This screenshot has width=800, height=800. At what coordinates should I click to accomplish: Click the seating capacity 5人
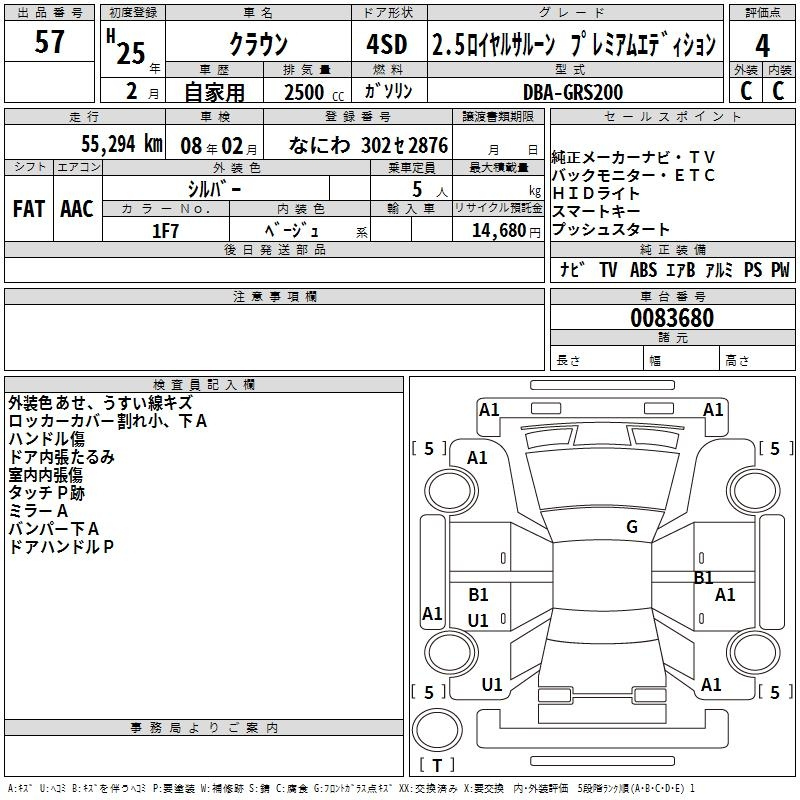click(430, 190)
